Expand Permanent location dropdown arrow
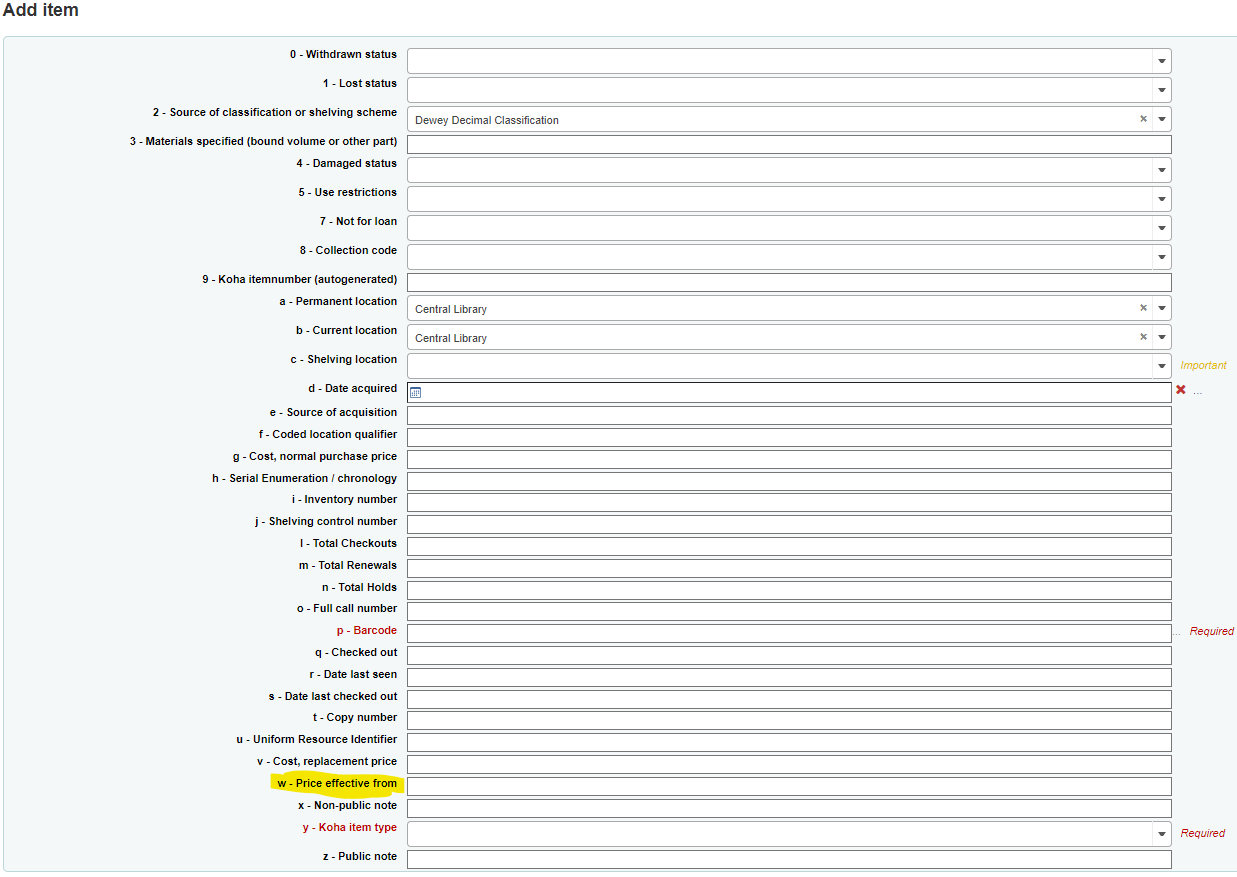The image size is (1237, 877). (1162, 308)
